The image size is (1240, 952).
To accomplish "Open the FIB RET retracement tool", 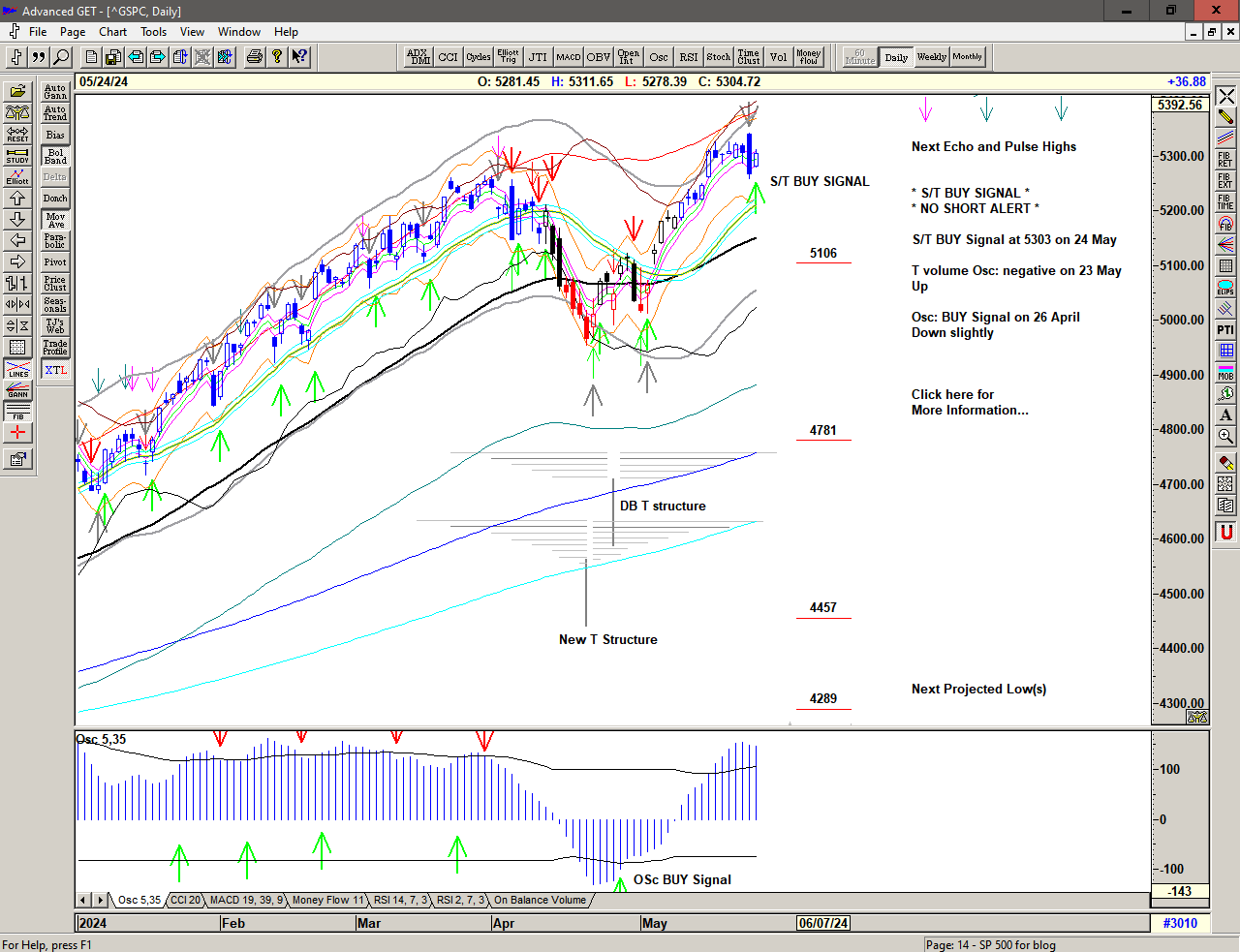I will 1225,160.
